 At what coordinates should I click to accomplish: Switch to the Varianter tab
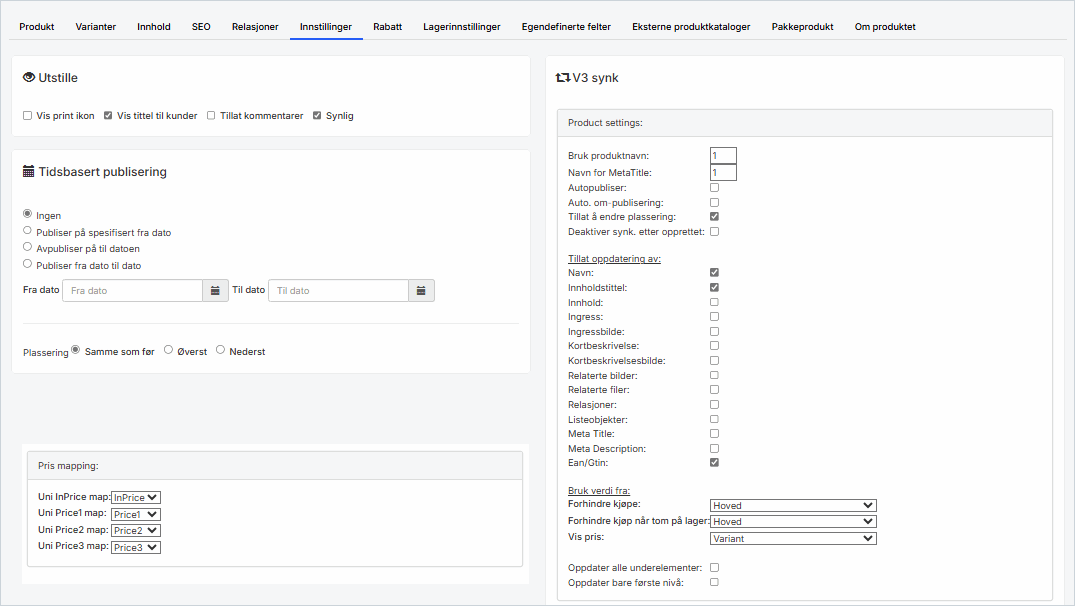[95, 26]
